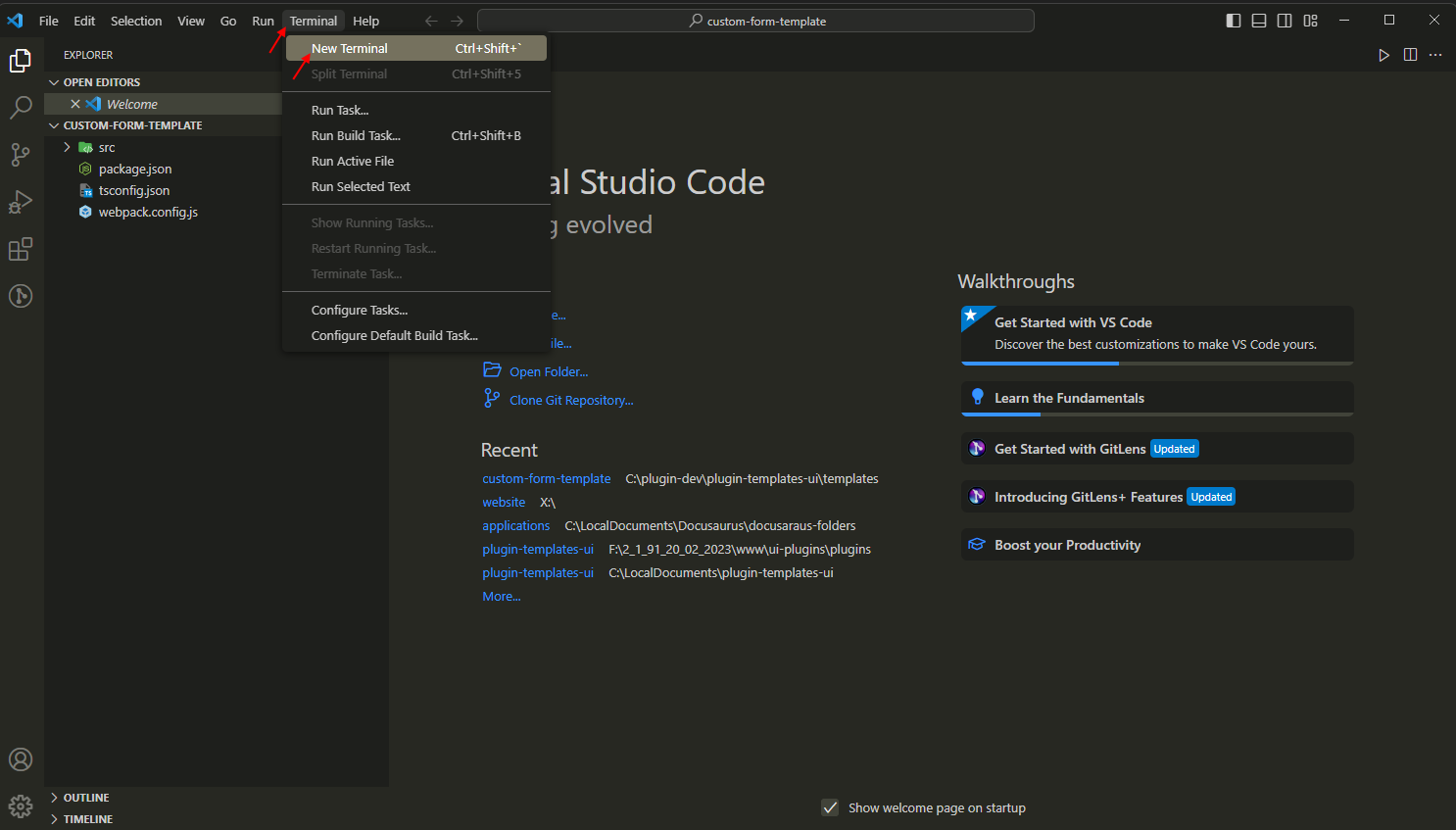Open the View menu
The image size is (1456, 830).
coord(191,21)
